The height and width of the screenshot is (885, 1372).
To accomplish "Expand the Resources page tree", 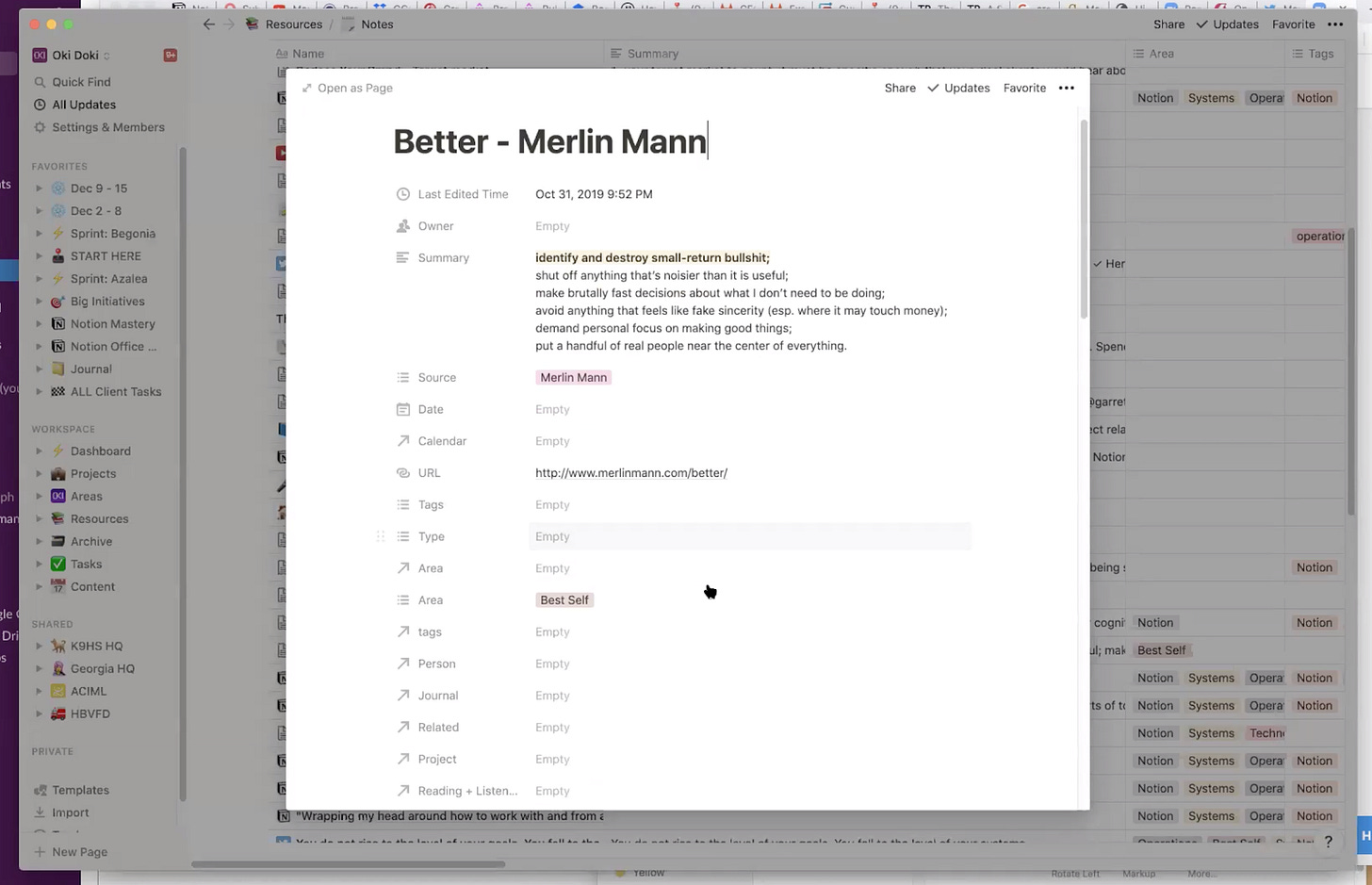I will [39, 519].
